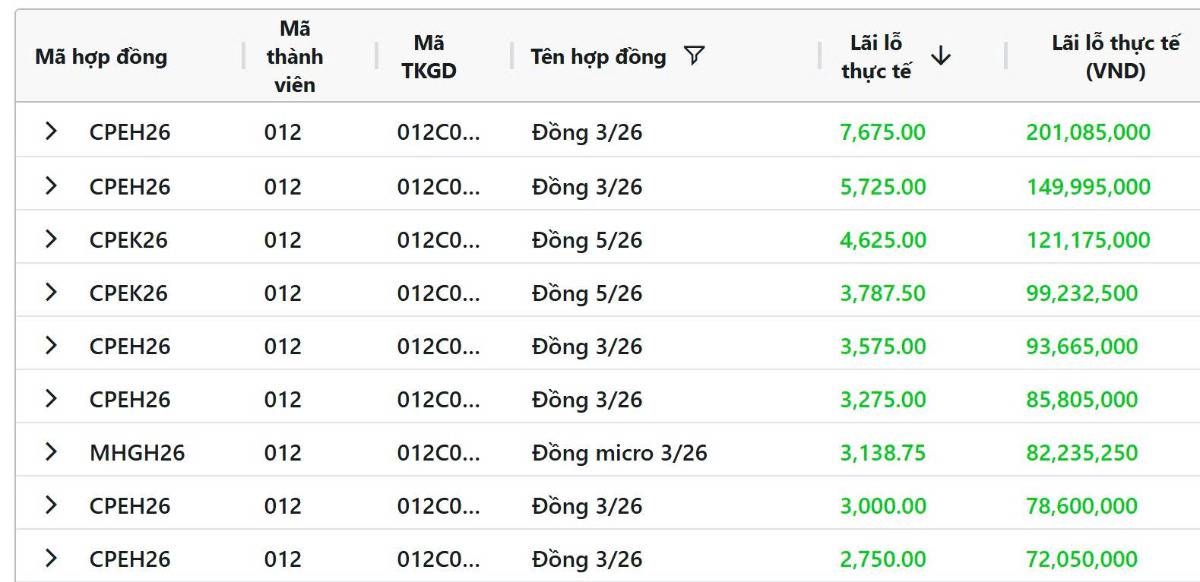Click the Tên hợp đồng header label
This screenshot has height=582, width=1200.
[x=598, y=57]
